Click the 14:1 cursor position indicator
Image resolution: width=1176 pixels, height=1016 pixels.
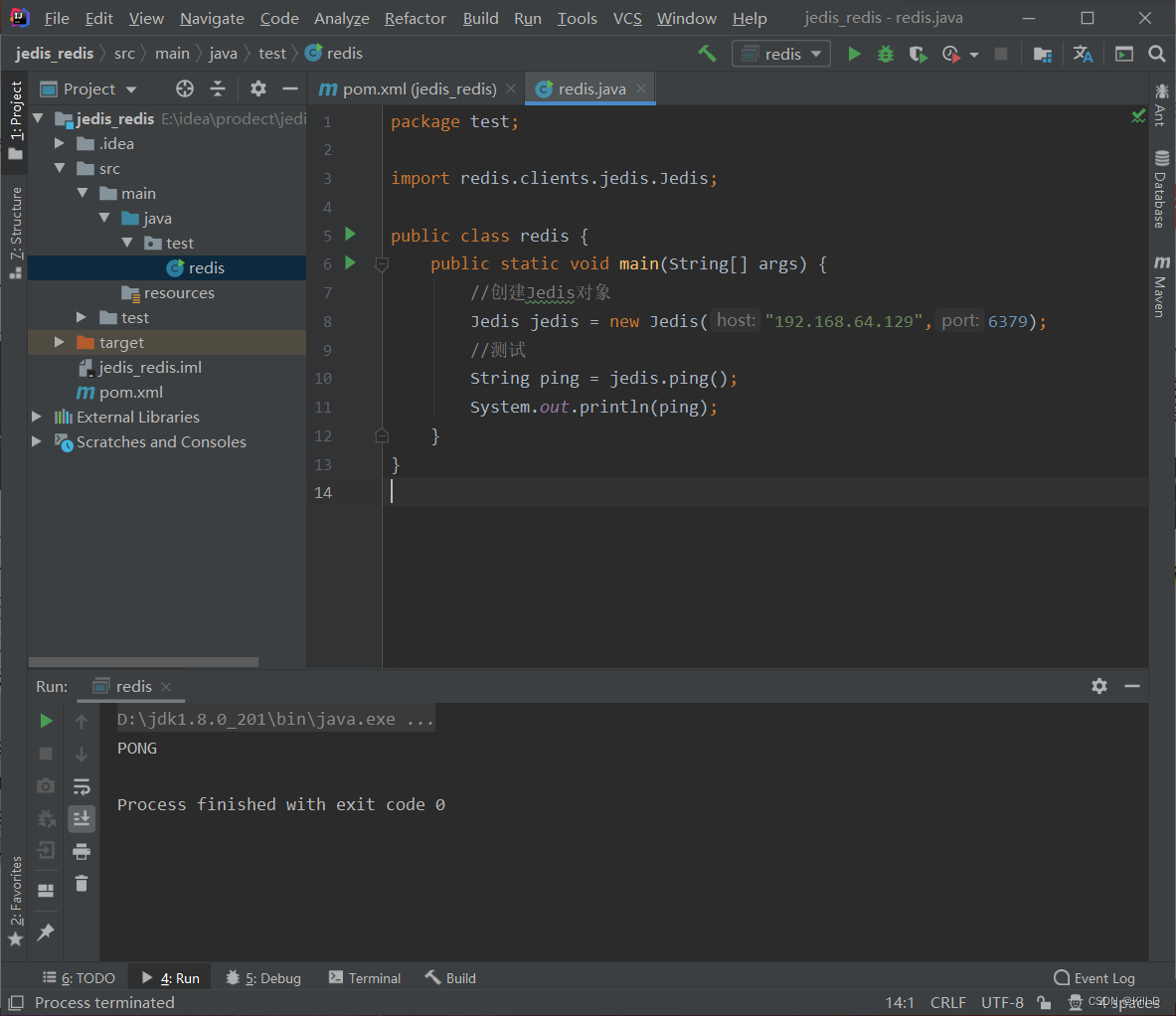point(900,1002)
